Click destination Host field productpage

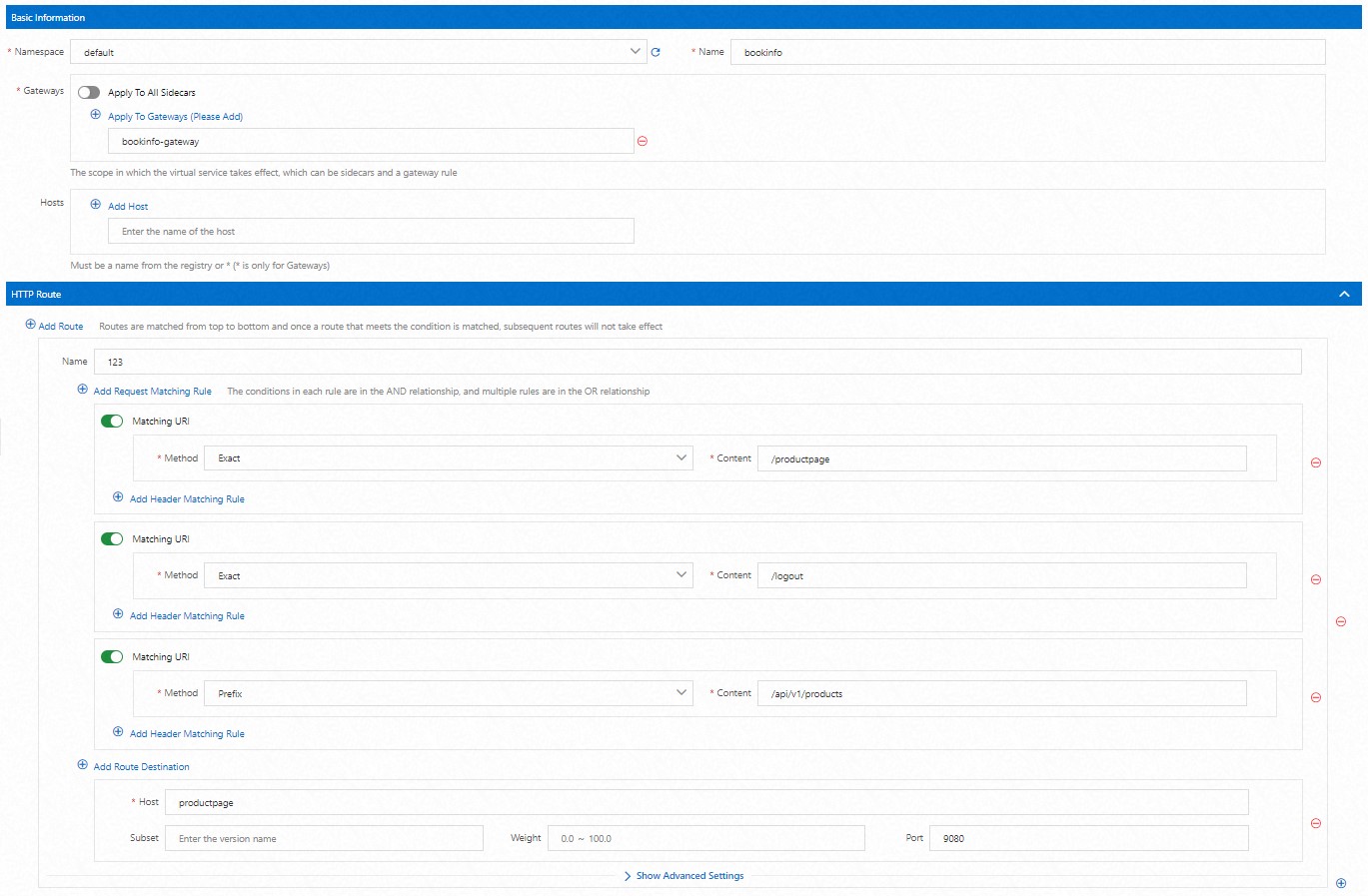[x=706, y=802]
